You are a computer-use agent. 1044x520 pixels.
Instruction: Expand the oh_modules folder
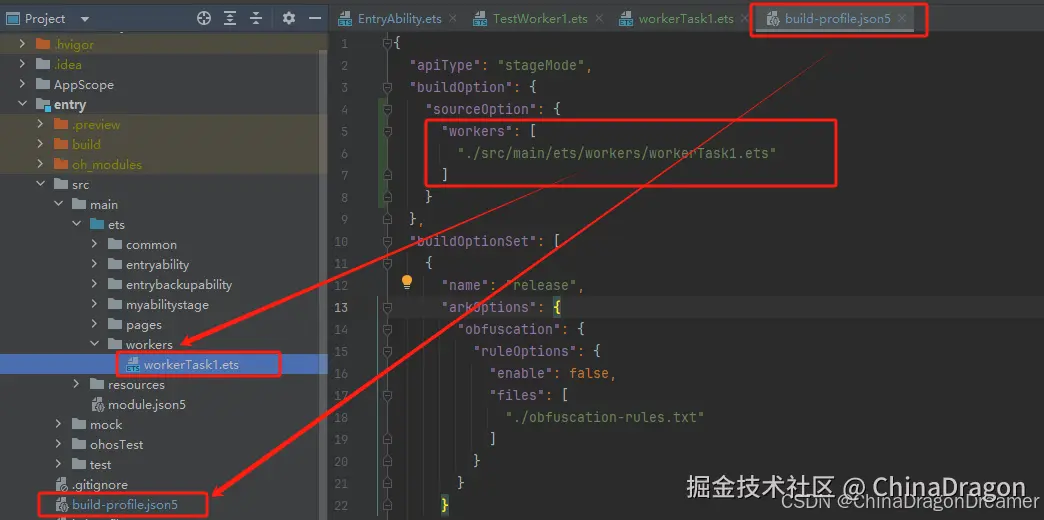pos(41,164)
